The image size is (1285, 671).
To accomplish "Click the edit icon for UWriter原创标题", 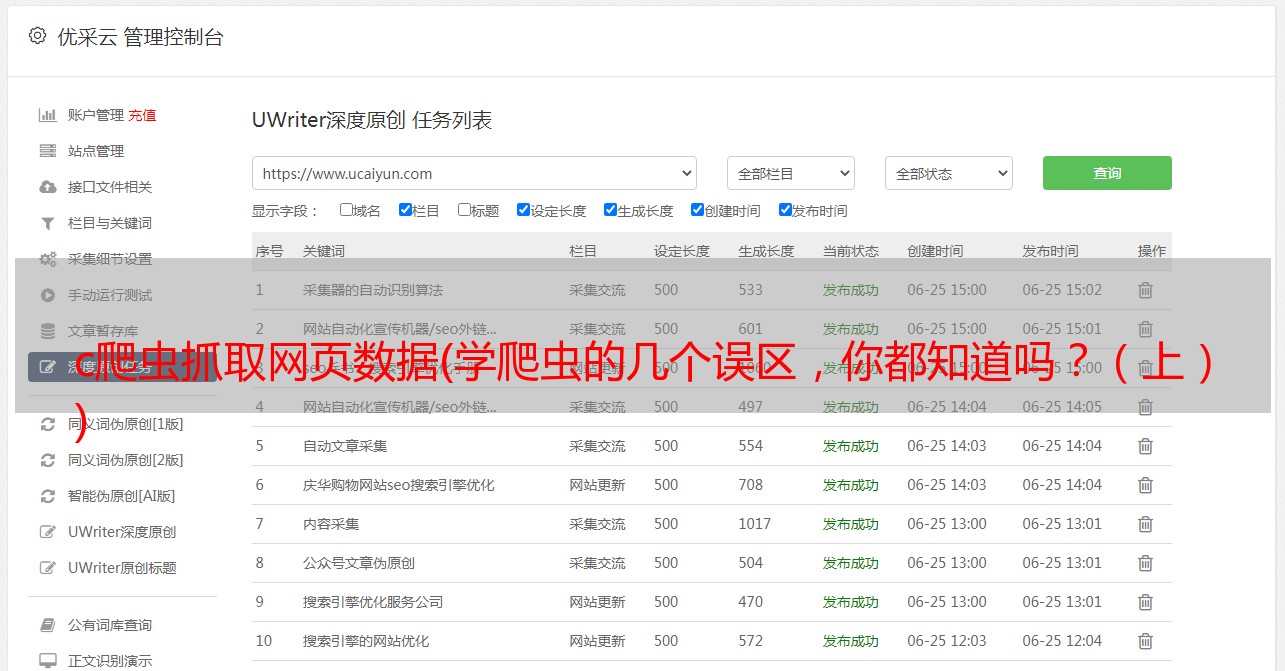I will coord(47,568).
